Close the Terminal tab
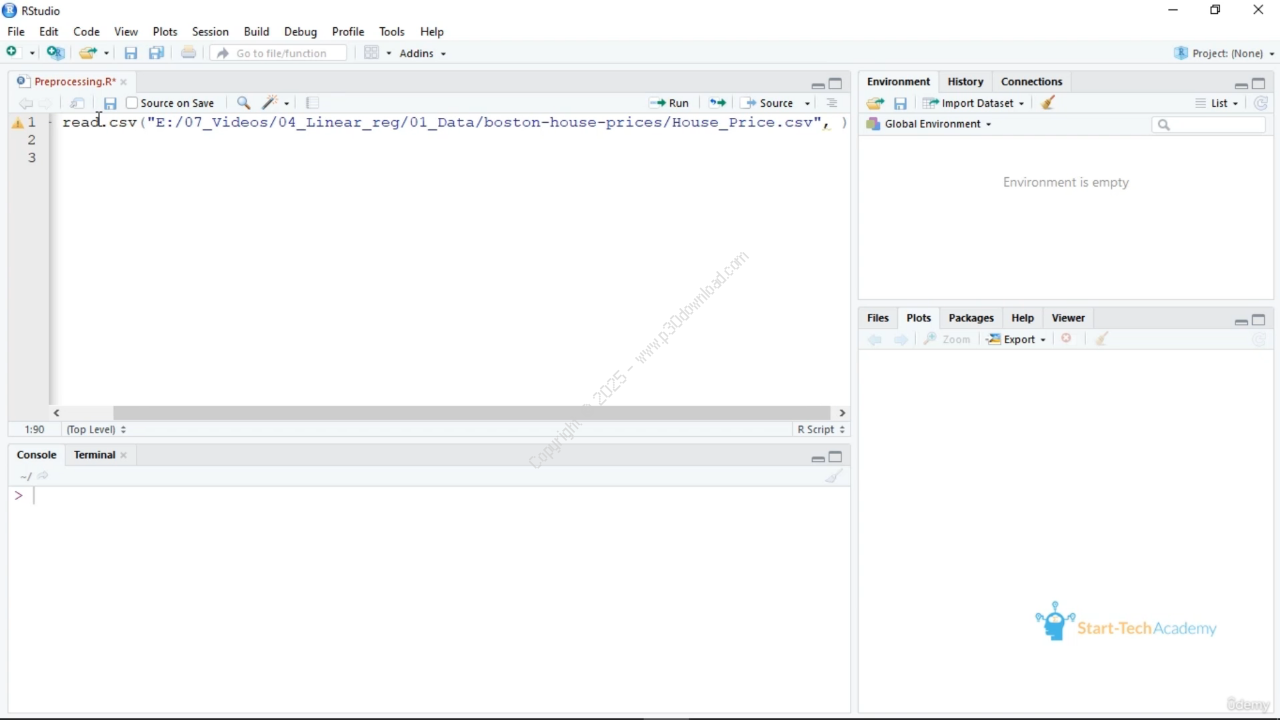 (x=124, y=455)
